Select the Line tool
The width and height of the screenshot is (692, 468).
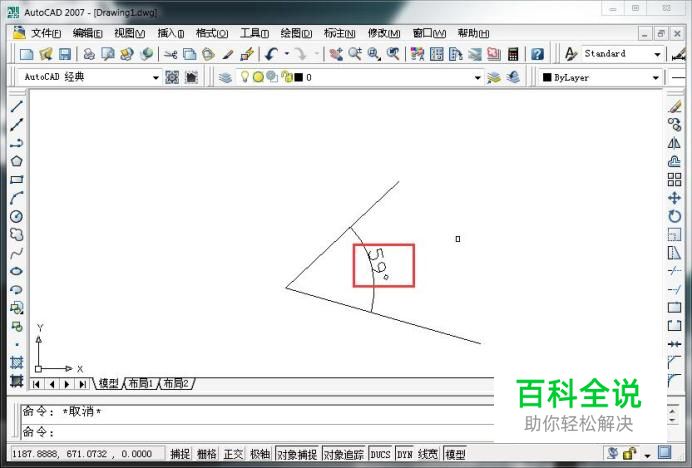(17, 106)
